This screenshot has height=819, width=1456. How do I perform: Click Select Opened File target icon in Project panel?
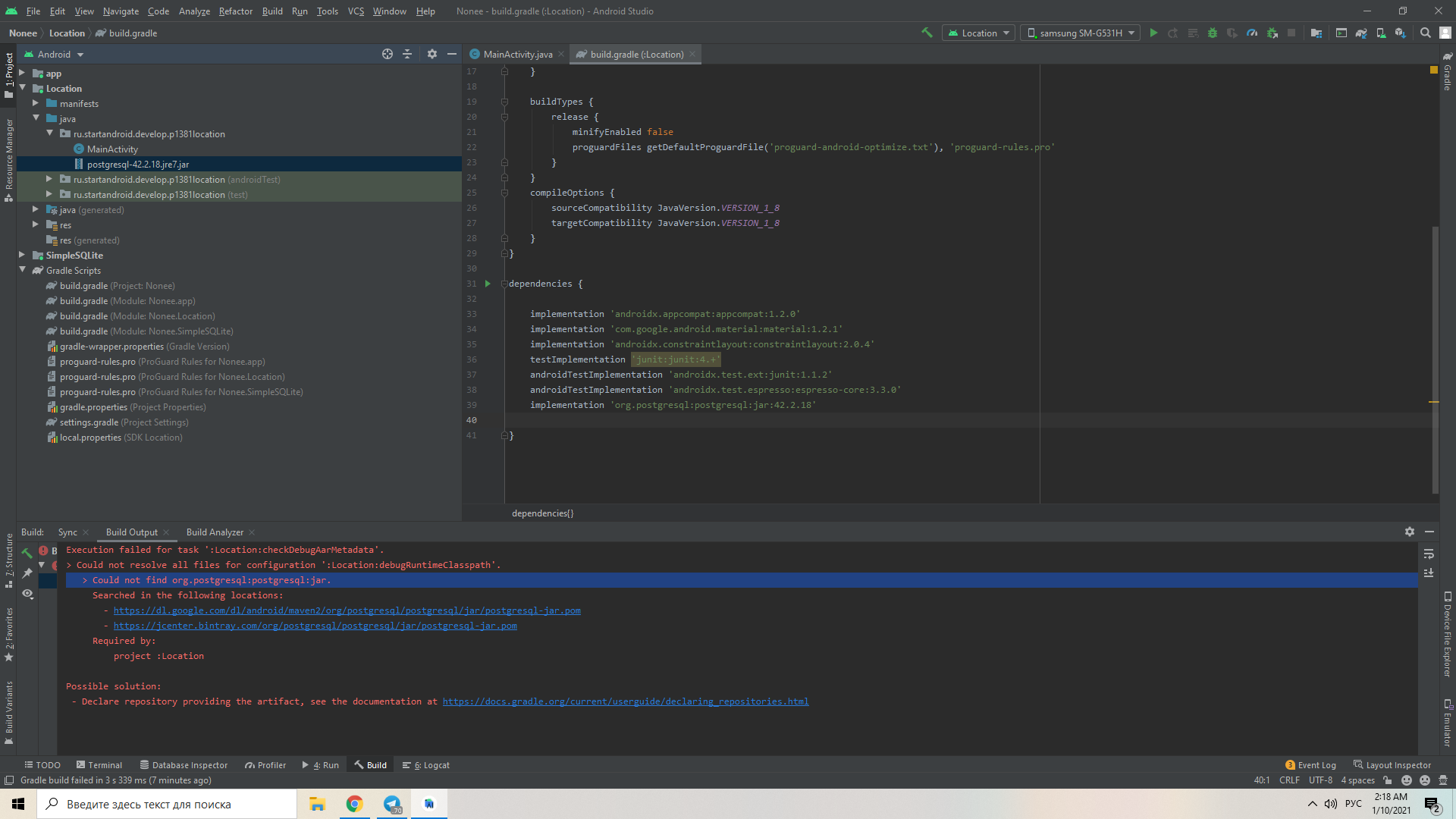pos(388,54)
